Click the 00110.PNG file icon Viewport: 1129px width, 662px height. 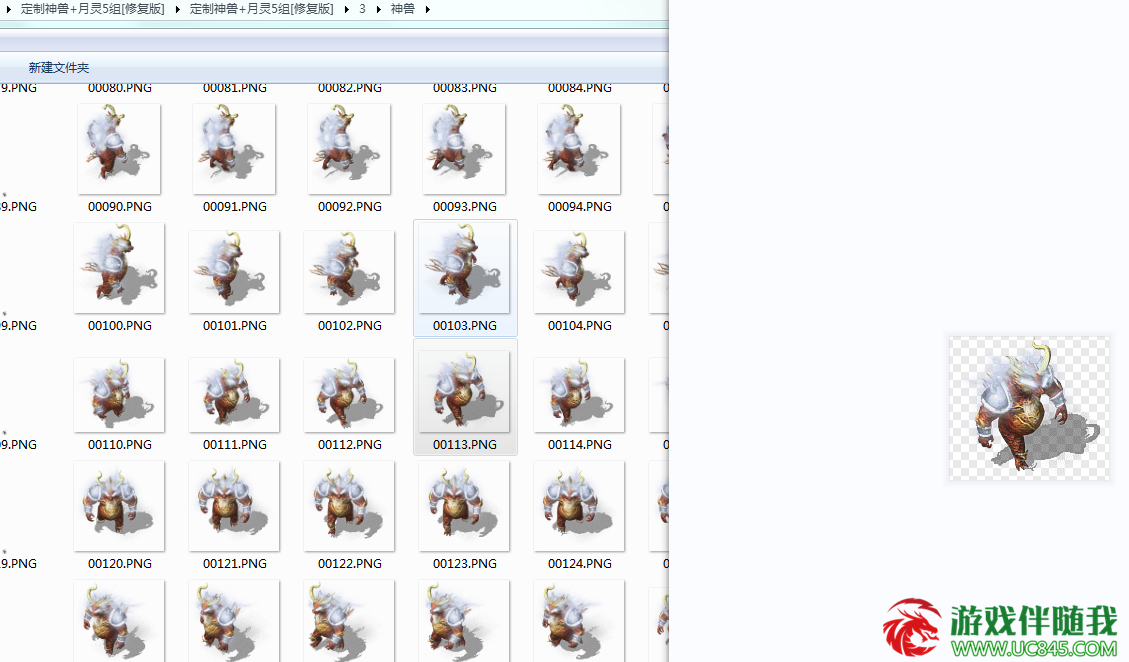point(119,395)
